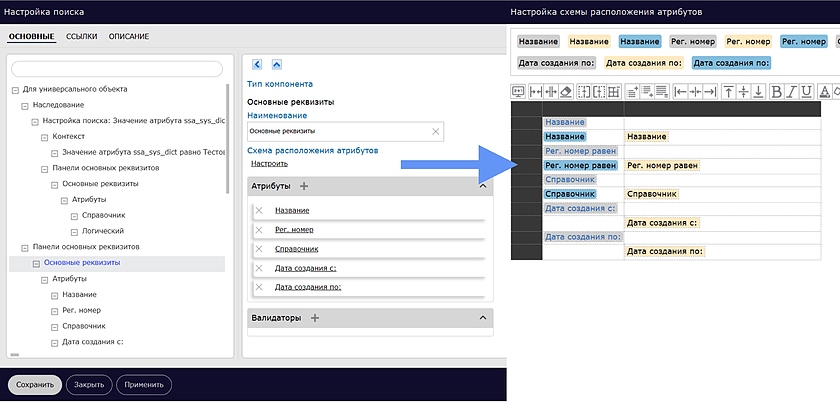Apply italic formatting in schema toolbar
Screen dimensions: 840x402
[x=793, y=91]
